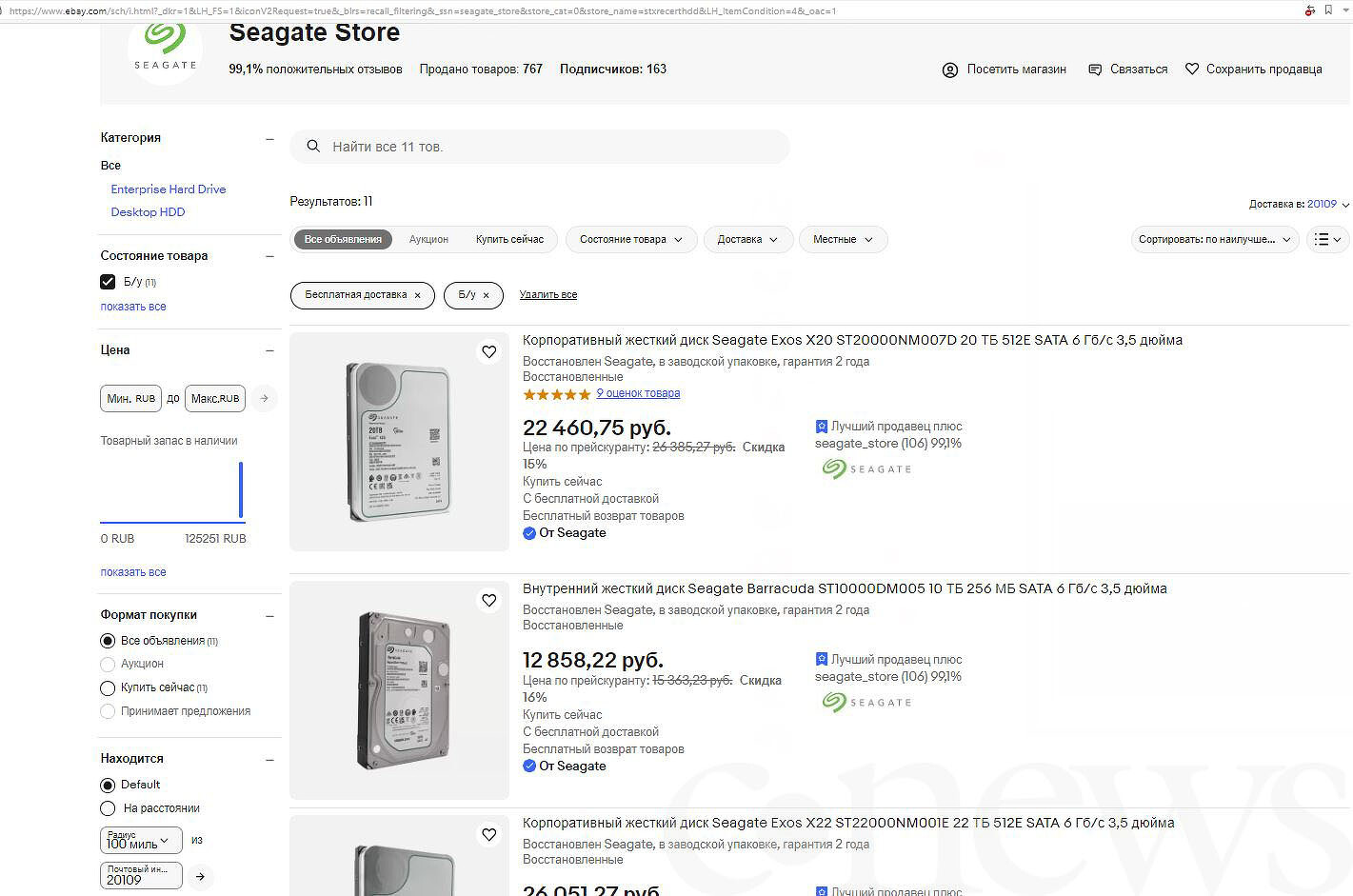Click the visit store person icon
This screenshot has height=896, width=1353.
pyautogui.click(x=950, y=70)
